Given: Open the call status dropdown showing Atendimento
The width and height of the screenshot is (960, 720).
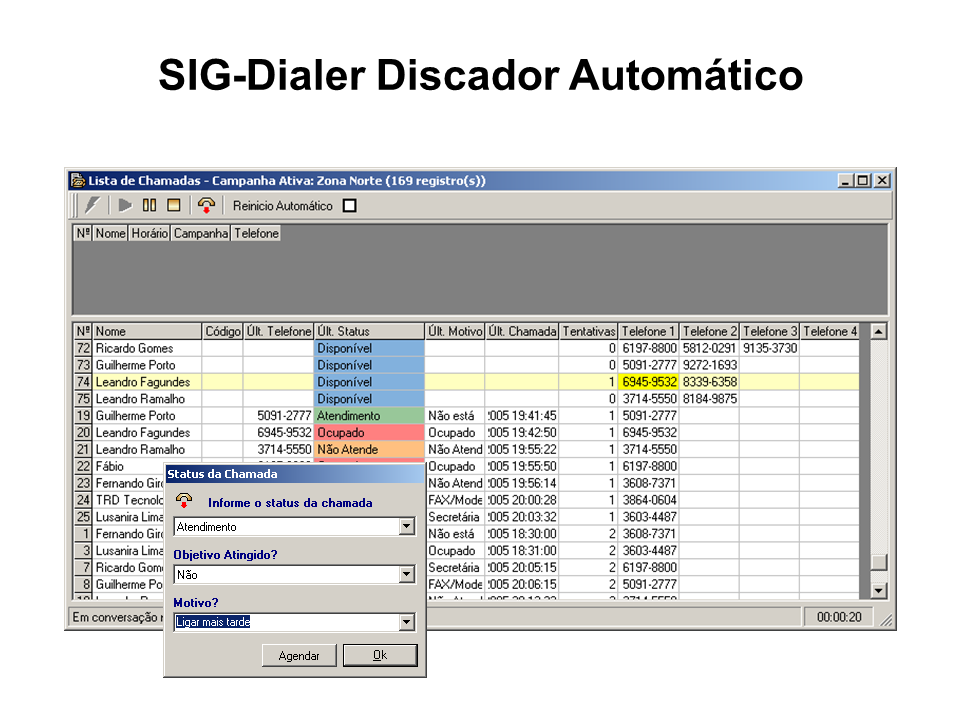Looking at the screenshot, I should click(407, 527).
